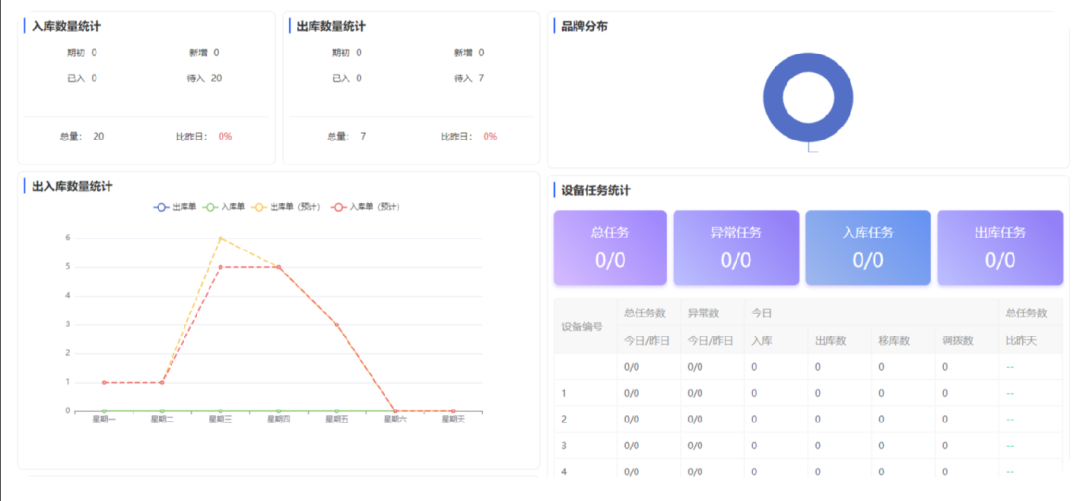Screen dimensions: 1080x501
Task: Click the 设备编号 column header
Action: tap(582, 327)
